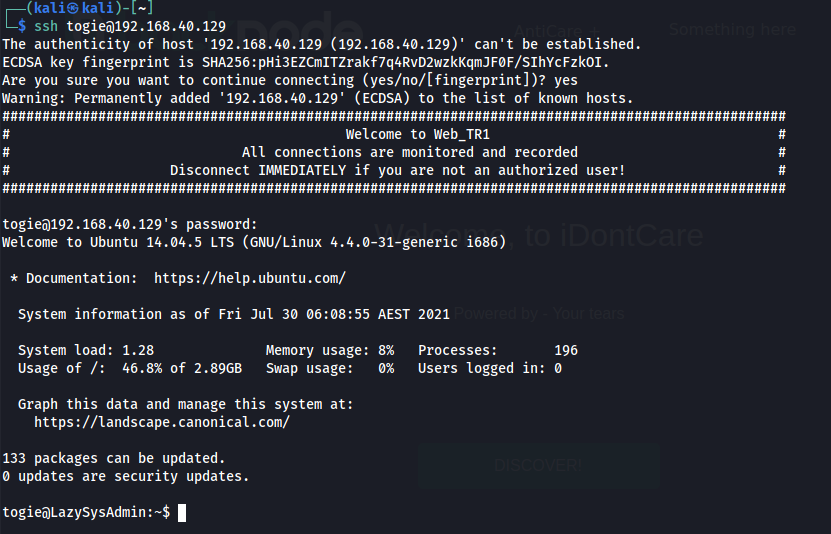
Task: Click the 'Disconnect IMMEDIATELY' warning banner line
Action: pyautogui.click(x=397, y=170)
